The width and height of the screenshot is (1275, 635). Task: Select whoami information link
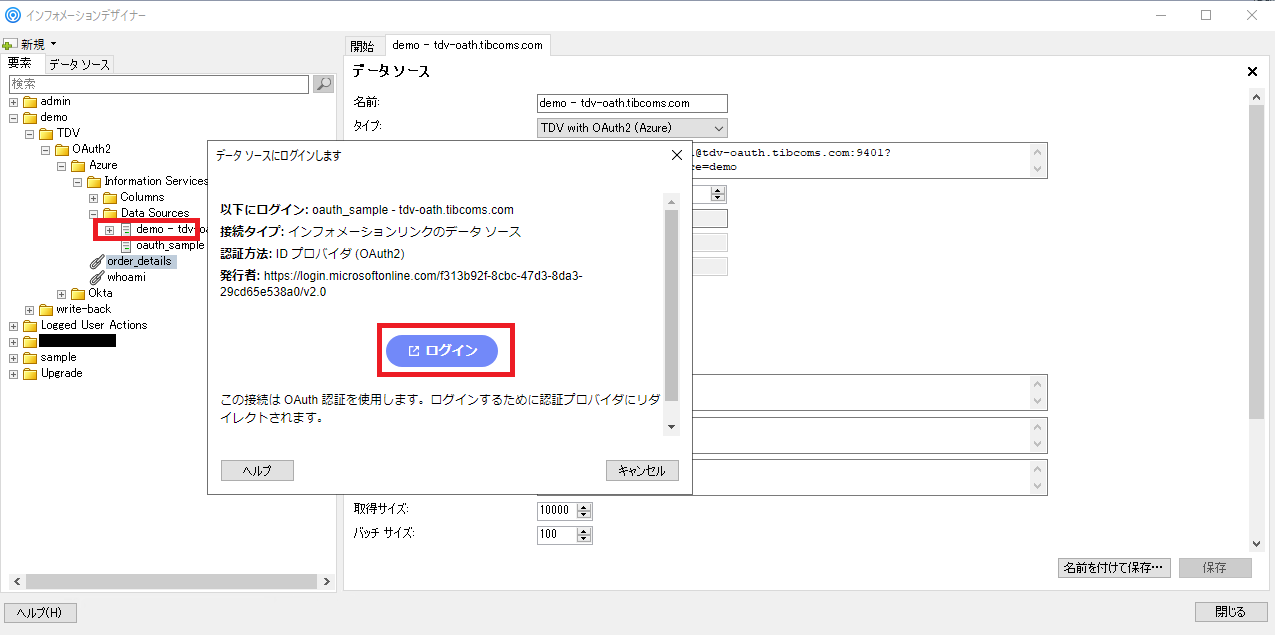click(126, 278)
